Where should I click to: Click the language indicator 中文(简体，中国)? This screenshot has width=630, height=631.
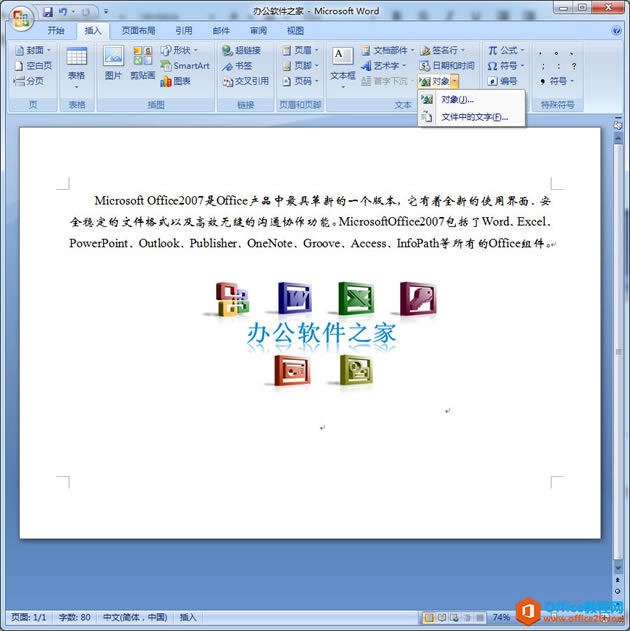tap(135, 617)
